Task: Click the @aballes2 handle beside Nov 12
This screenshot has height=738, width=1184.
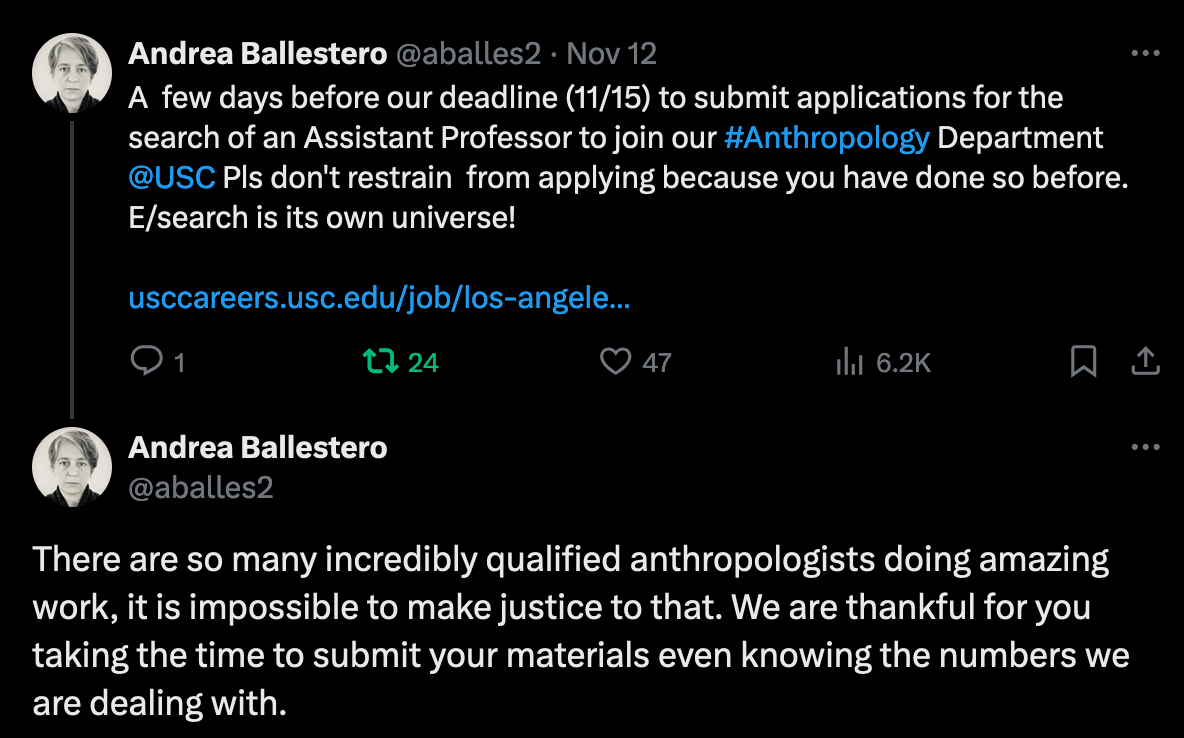Action: coord(468,54)
